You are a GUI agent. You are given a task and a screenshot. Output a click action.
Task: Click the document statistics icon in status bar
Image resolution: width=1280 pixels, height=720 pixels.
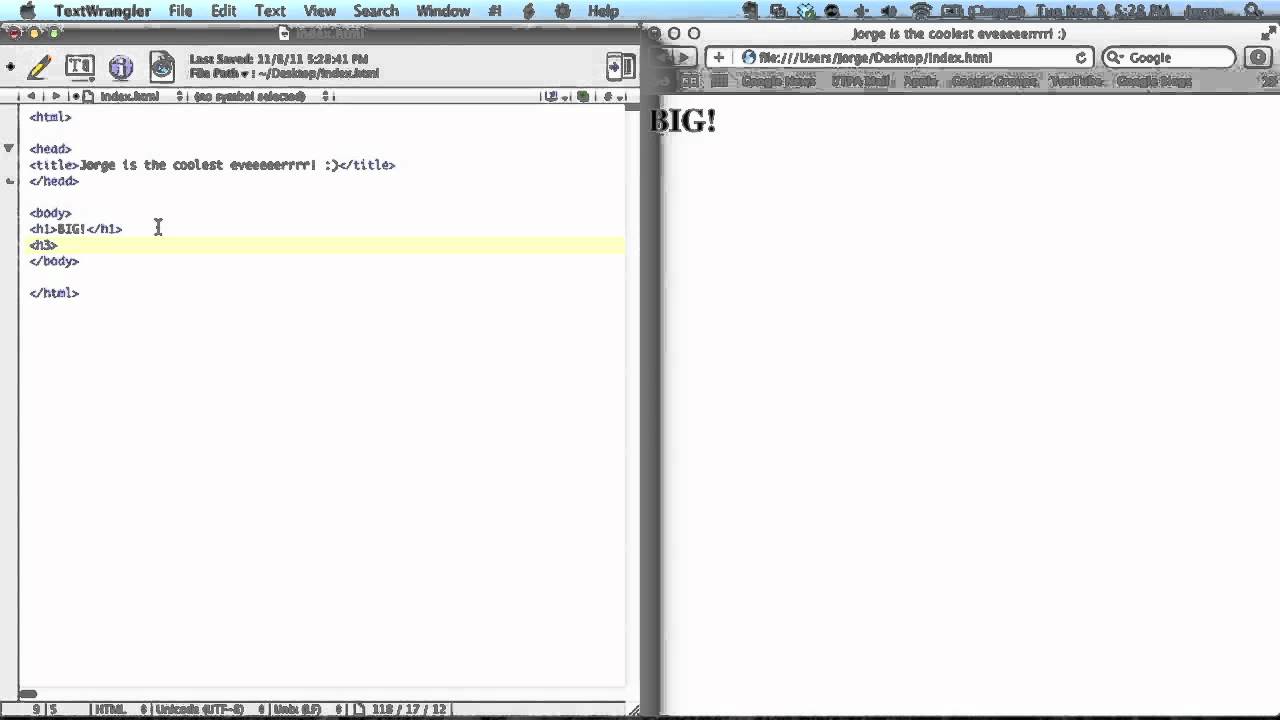pyautogui.click(x=361, y=709)
